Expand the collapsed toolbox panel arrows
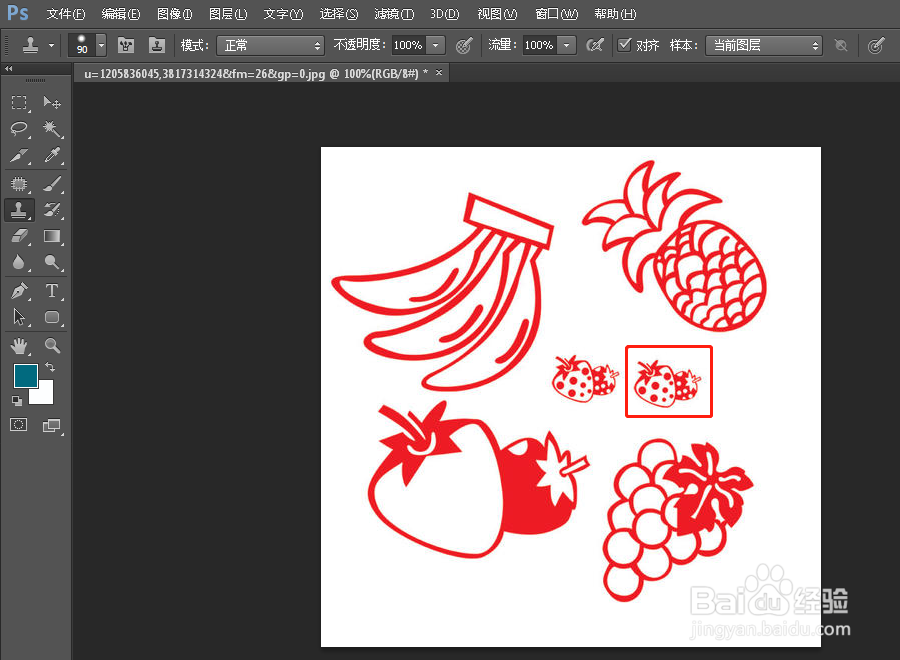The width and height of the screenshot is (900, 660). click(x=9, y=69)
